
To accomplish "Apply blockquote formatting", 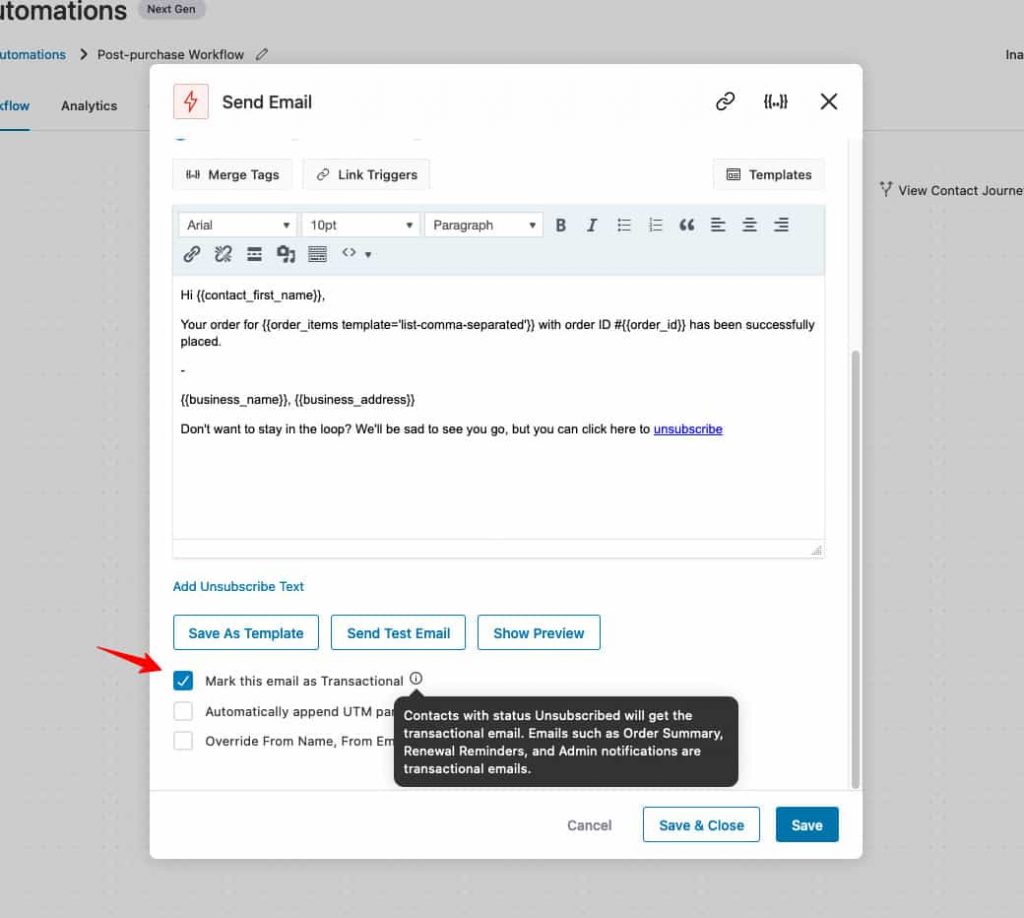I will click(x=686, y=225).
